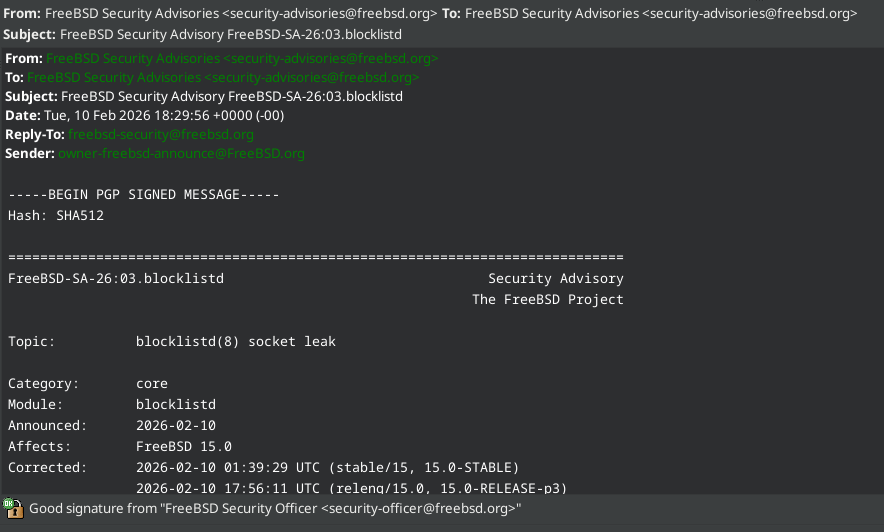Click the freebsd-security@freebsd.org Reply-To link
Viewport: 884px width, 532px height.
pyautogui.click(x=160, y=134)
